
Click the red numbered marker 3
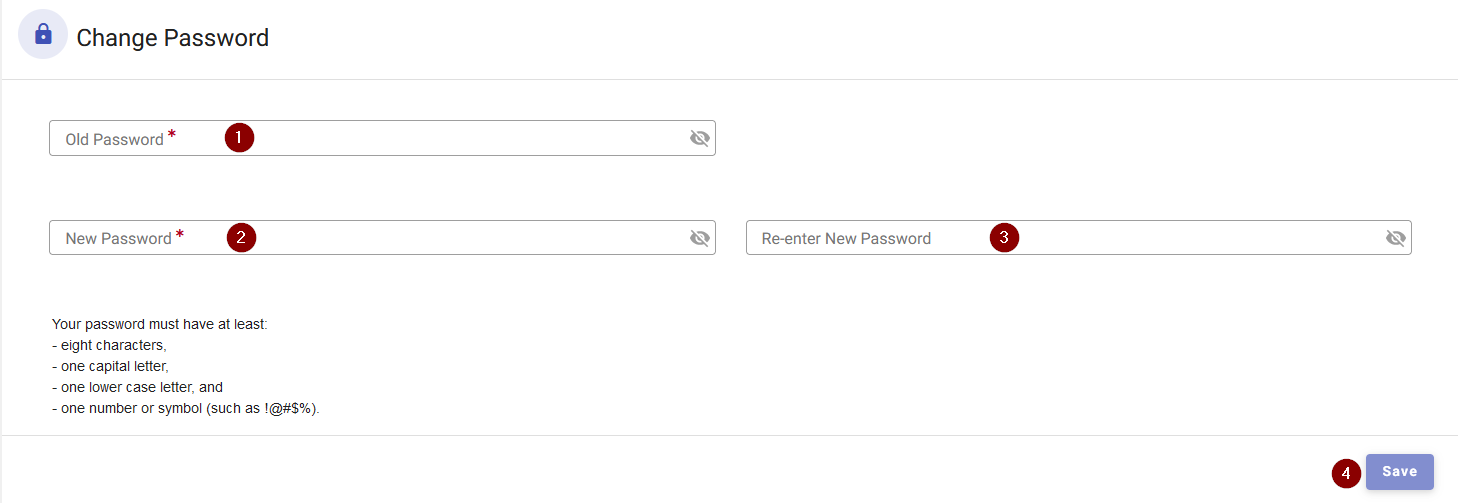coord(1004,238)
